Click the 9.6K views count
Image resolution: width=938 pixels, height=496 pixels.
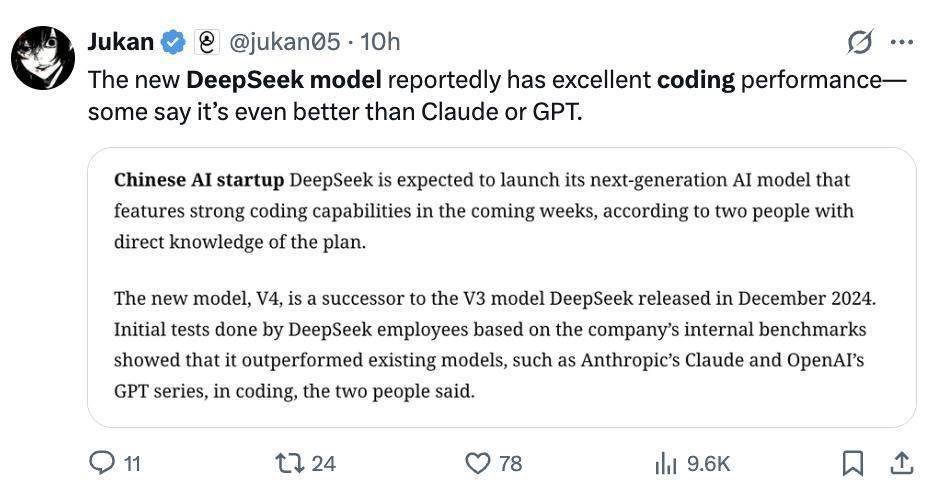[709, 464]
